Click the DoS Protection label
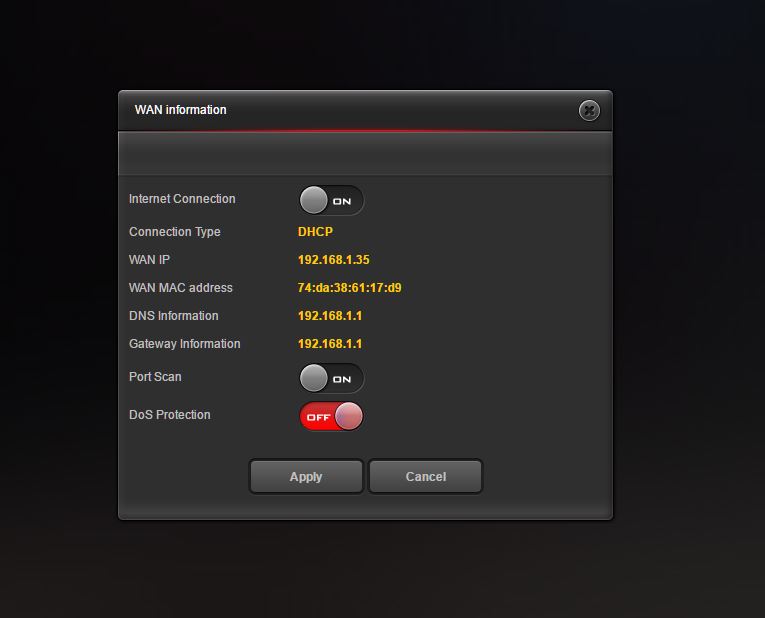The image size is (765, 618). pyautogui.click(x=170, y=415)
